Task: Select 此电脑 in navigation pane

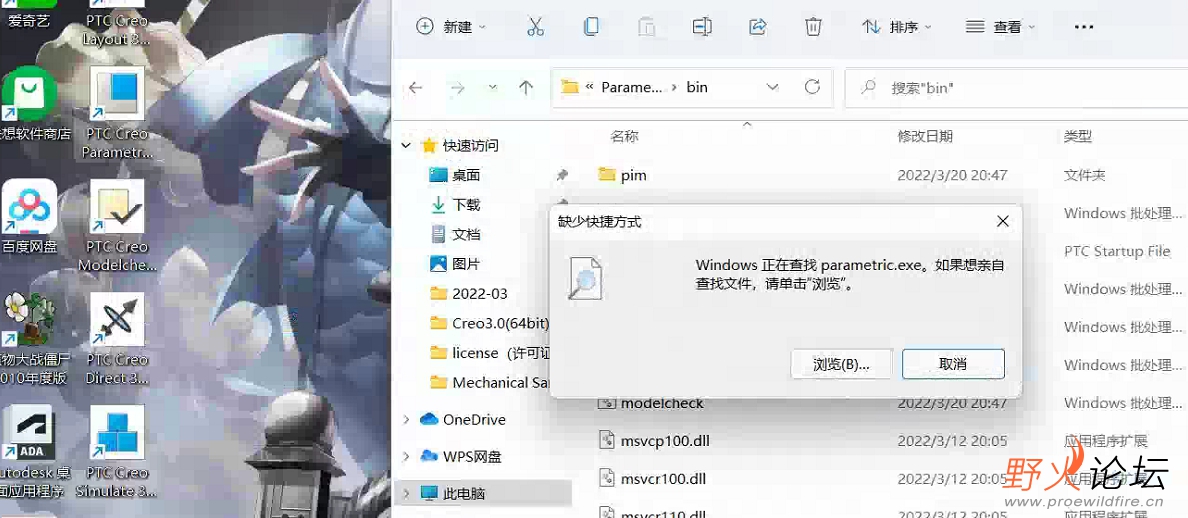Action: point(464,494)
